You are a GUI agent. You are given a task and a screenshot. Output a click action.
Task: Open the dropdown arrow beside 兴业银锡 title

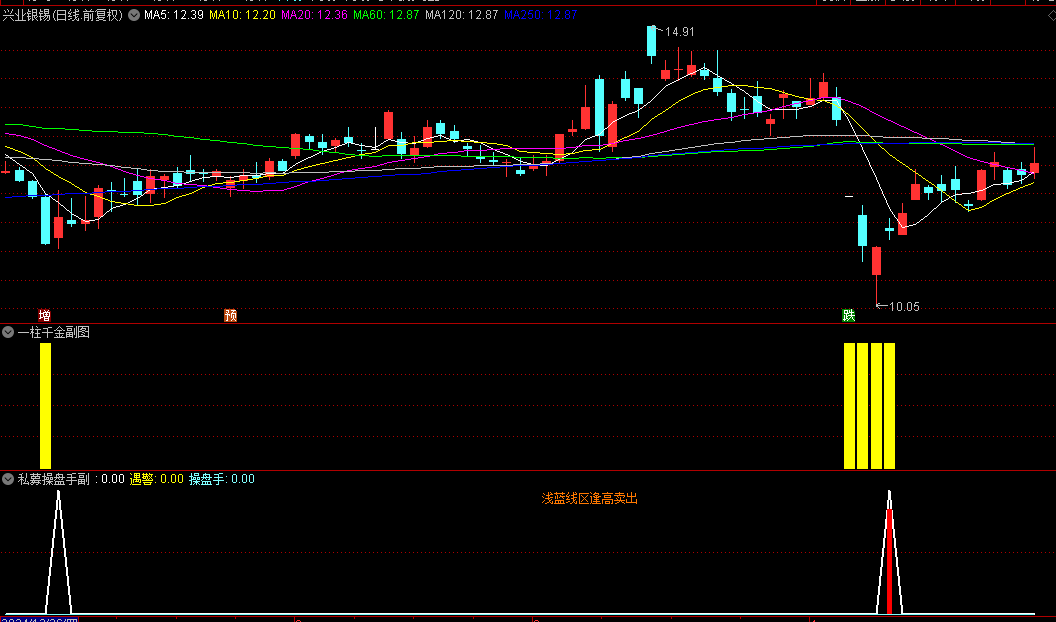pyautogui.click(x=134, y=15)
